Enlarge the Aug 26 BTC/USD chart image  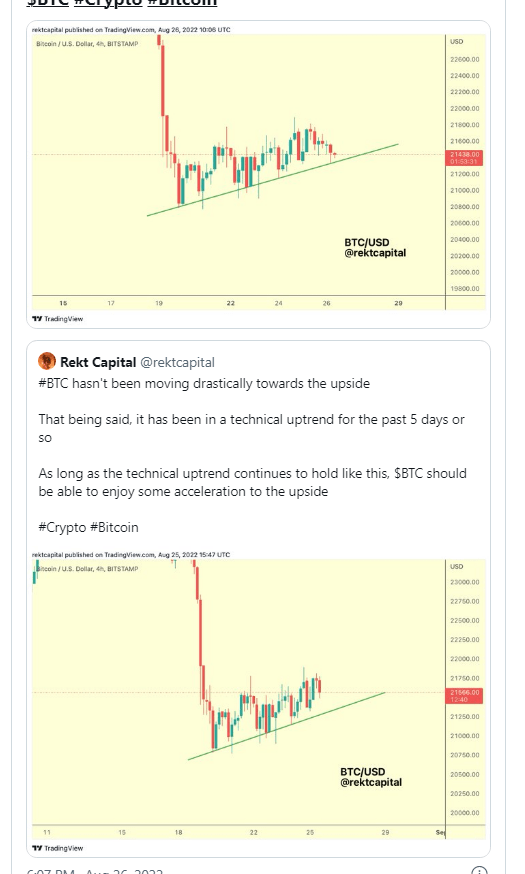[259, 174]
